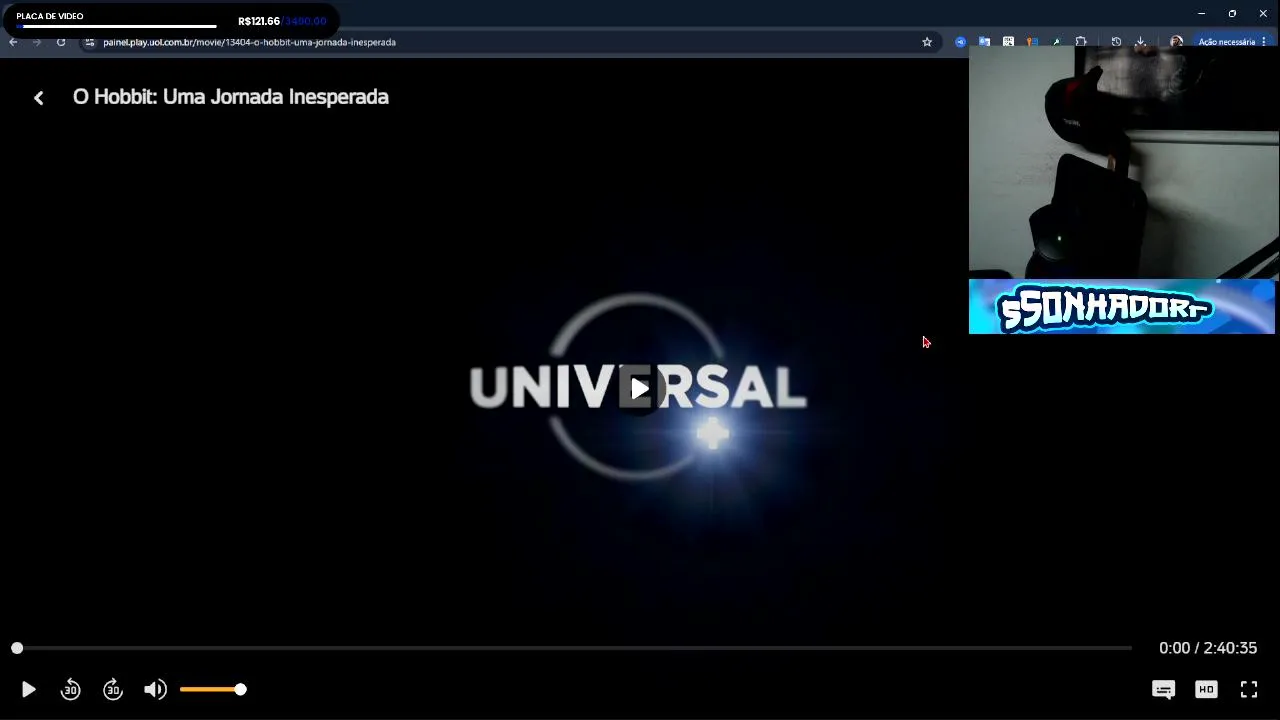Open the extensions puzzle-piece menu
The width and height of the screenshot is (1280, 720).
[x=1081, y=42]
